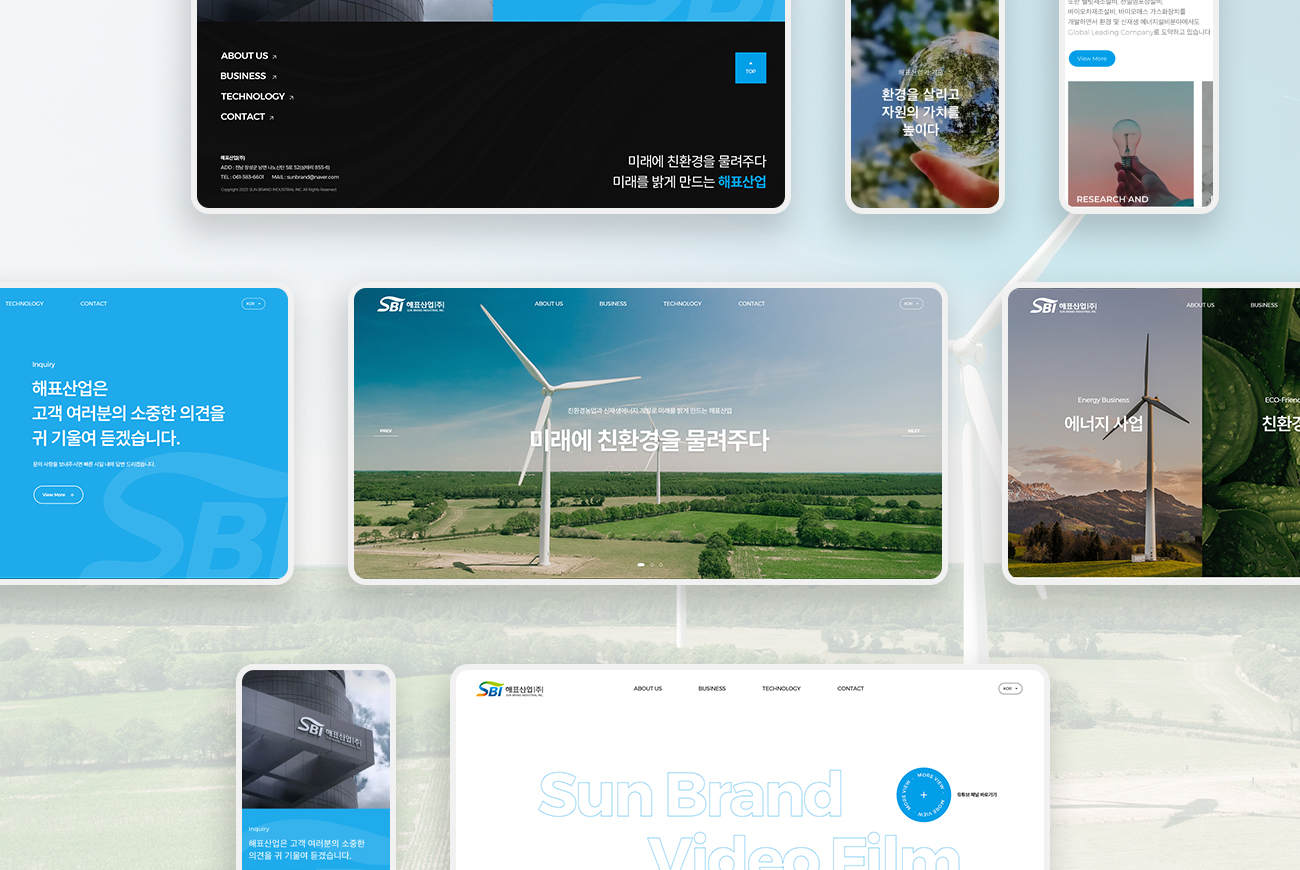Click the circular MORE VIEW plus button
Viewport: 1300px width, 870px height.
click(x=922, y=795)
